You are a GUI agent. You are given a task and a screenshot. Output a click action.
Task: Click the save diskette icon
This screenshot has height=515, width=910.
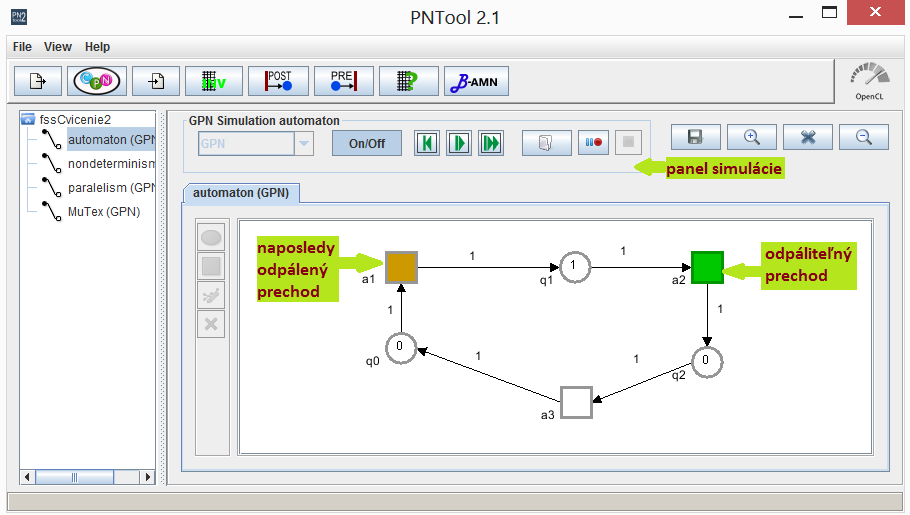tap(695, 138)
